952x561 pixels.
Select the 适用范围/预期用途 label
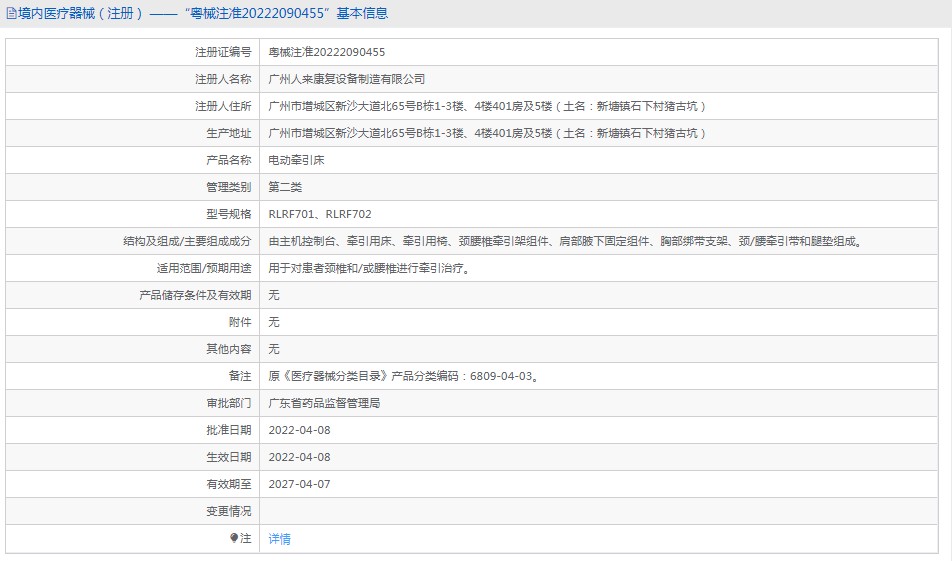(204, 268)
